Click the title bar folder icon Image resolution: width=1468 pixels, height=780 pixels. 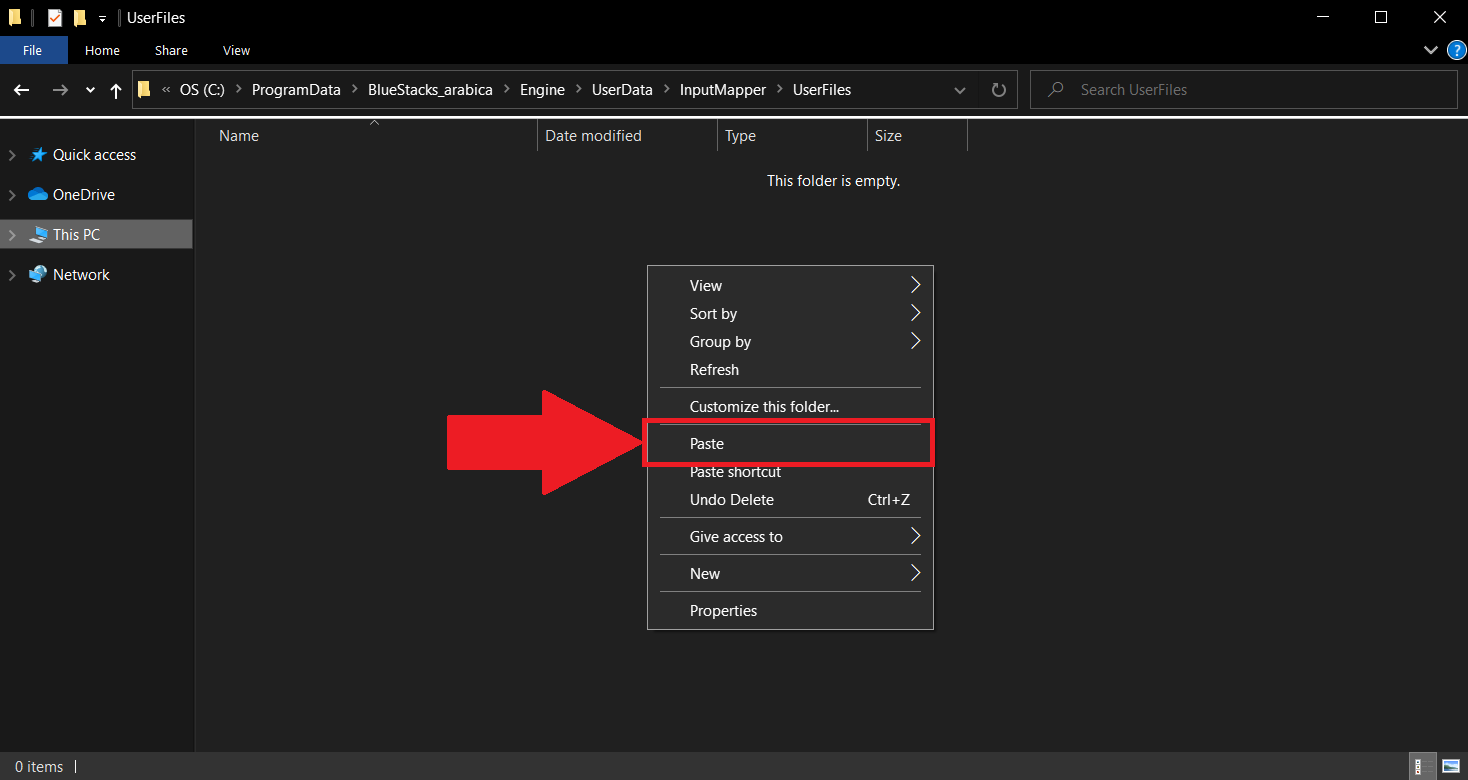pyautogui.click(x=14, y=17)
